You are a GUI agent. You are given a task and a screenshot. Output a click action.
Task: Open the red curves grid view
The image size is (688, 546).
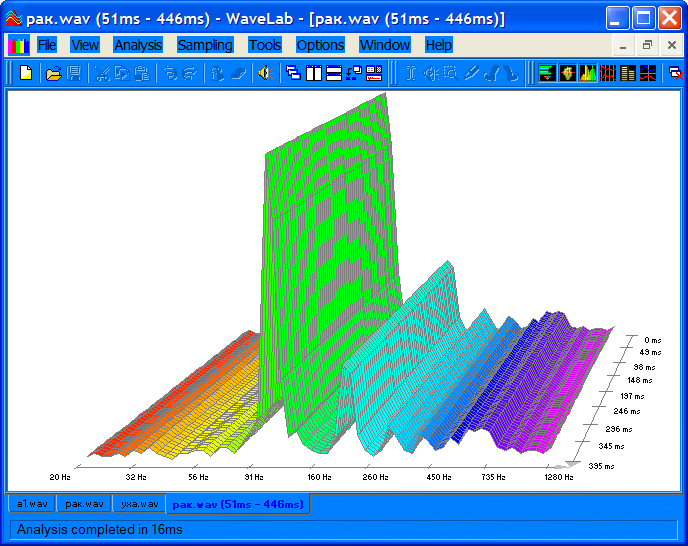(608, 73)
